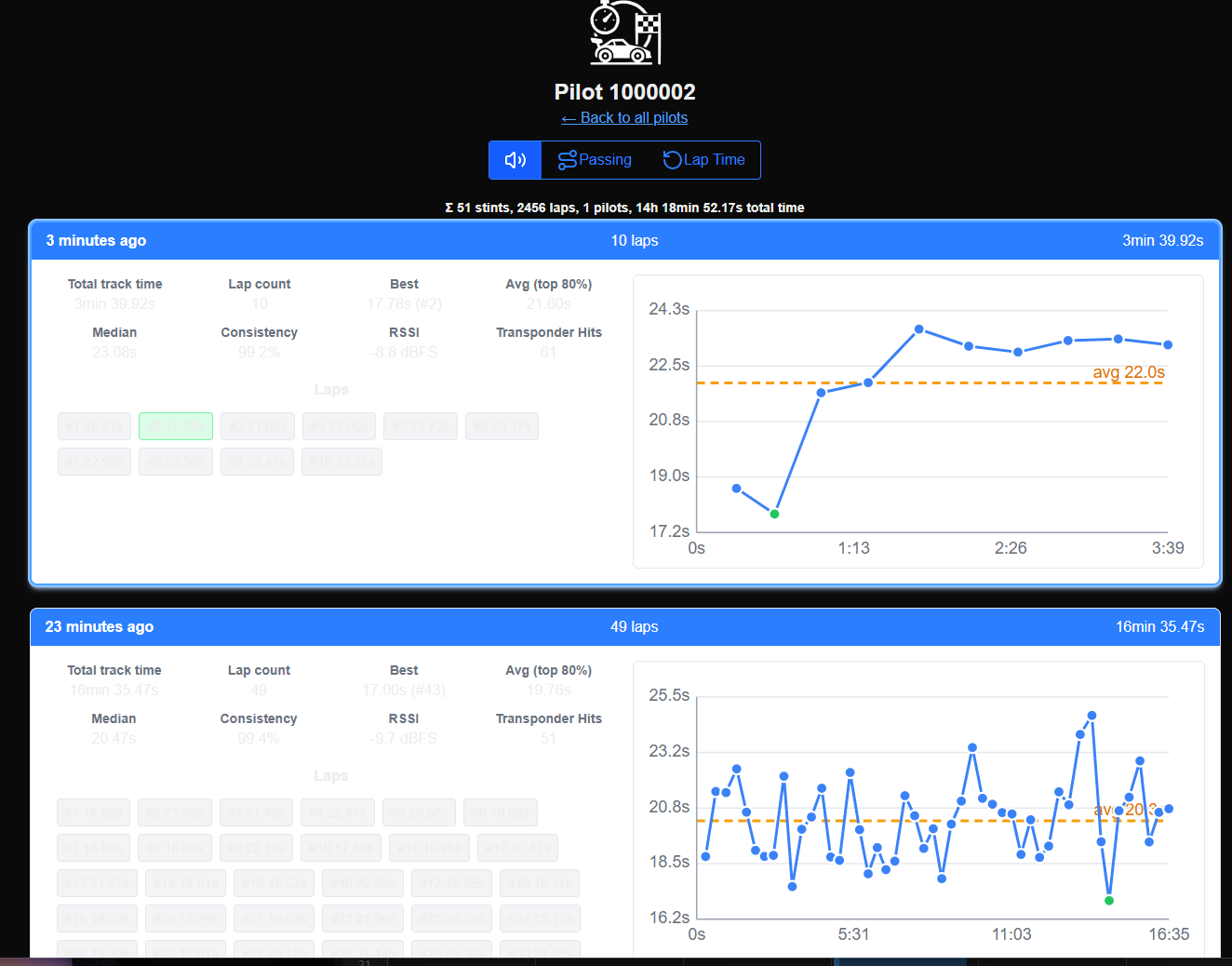Viewport: 1232px width, 966px height.
Task: Click the race timer logo at top
Action: (x=624, y=34)
